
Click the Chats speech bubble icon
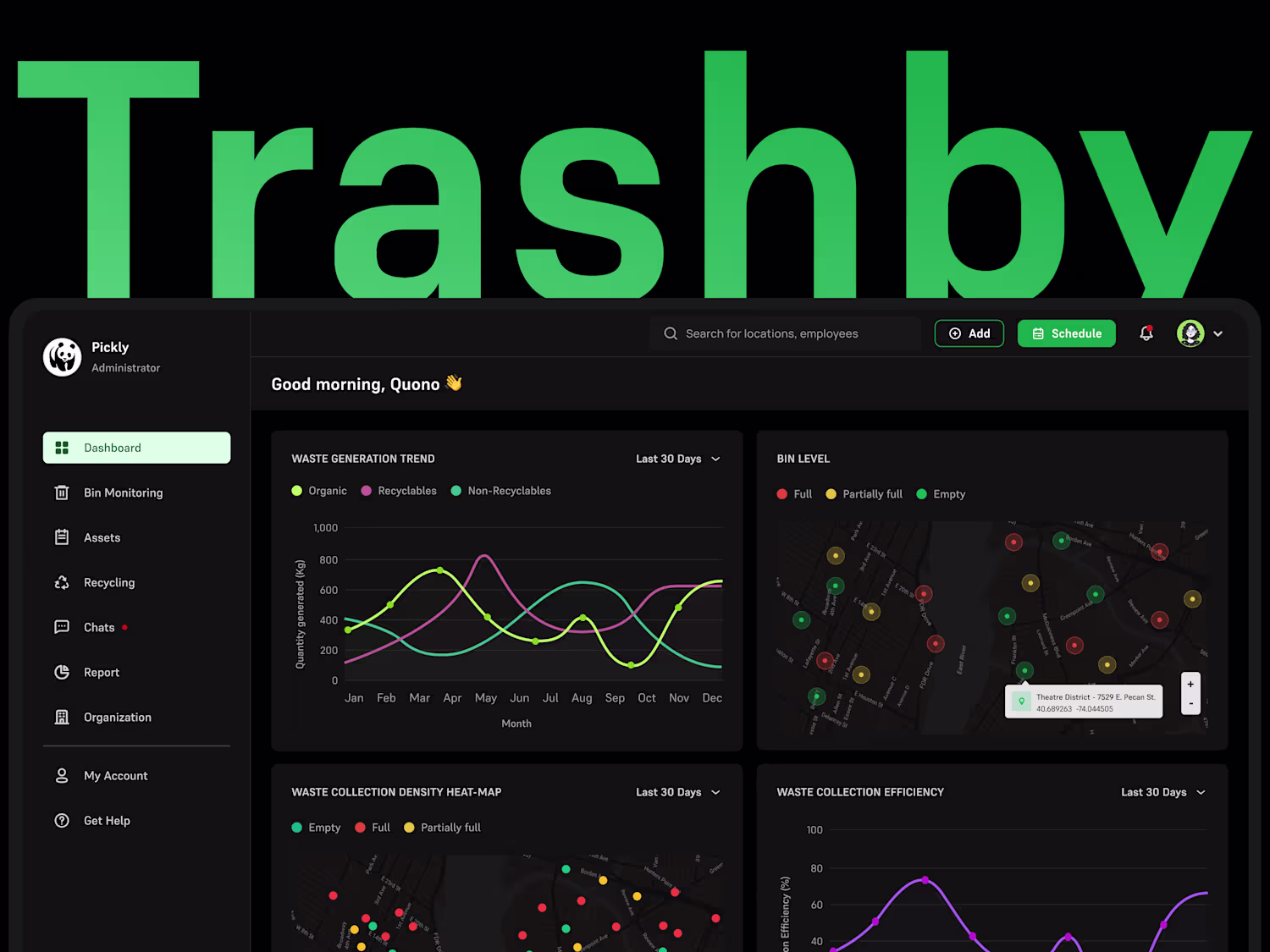(x=62, y=627)
